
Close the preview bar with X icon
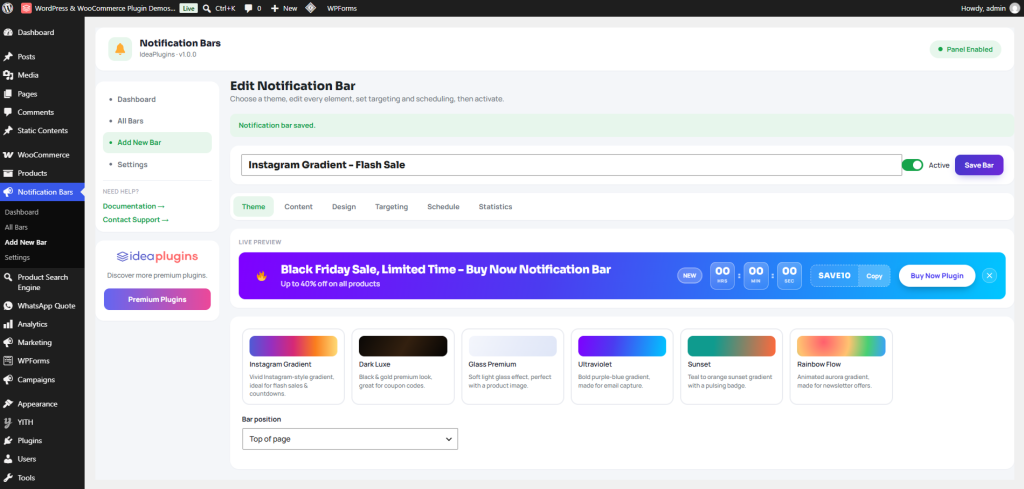[989, 276]
